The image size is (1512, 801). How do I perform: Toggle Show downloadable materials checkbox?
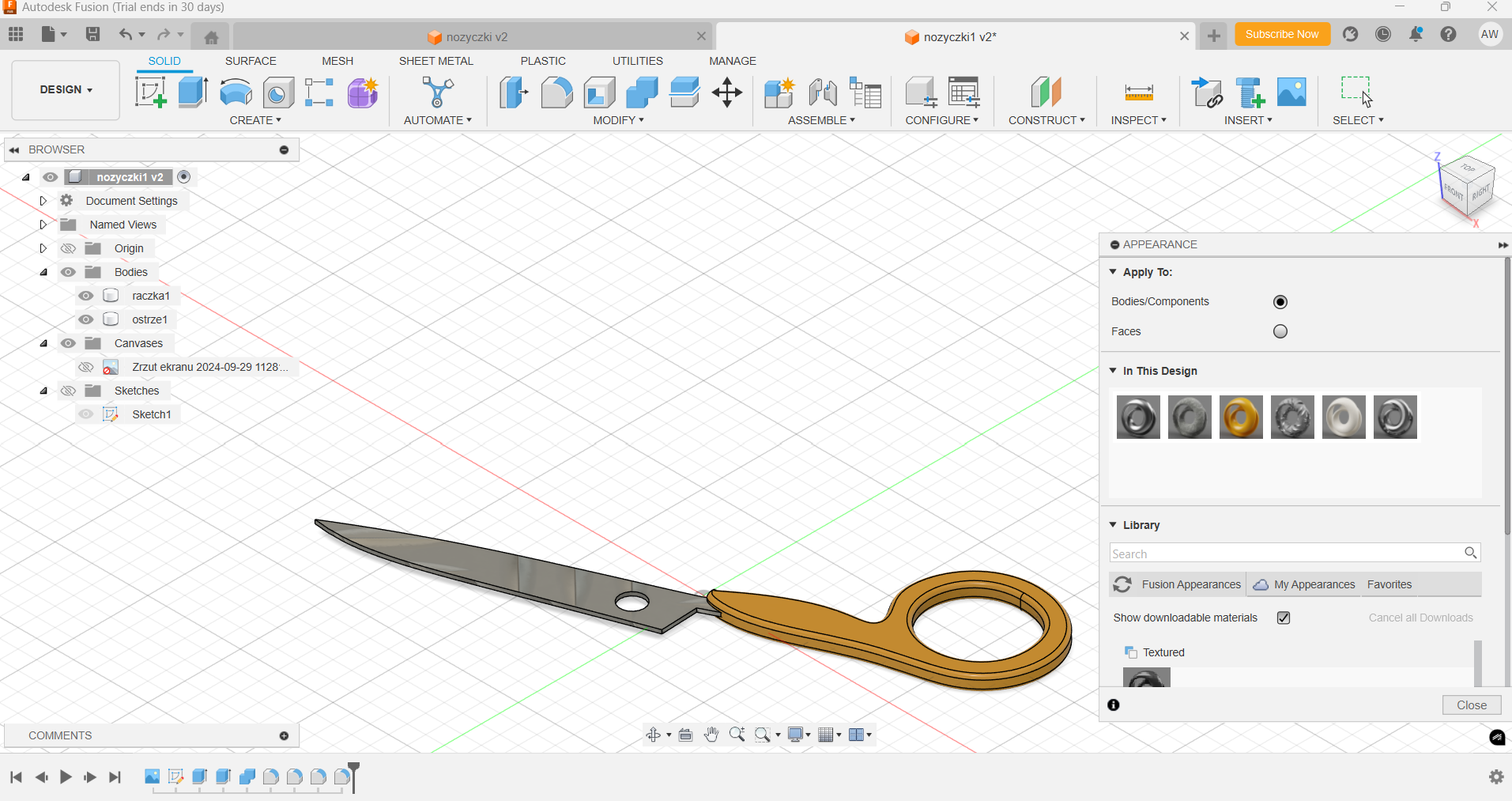(x=1284, y=618)
